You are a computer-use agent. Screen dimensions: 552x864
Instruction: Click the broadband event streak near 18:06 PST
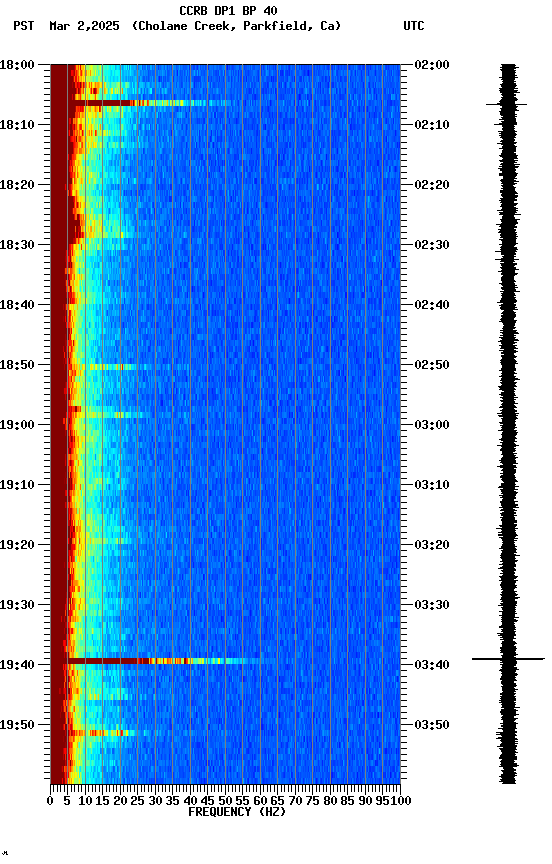click(151, 103)
